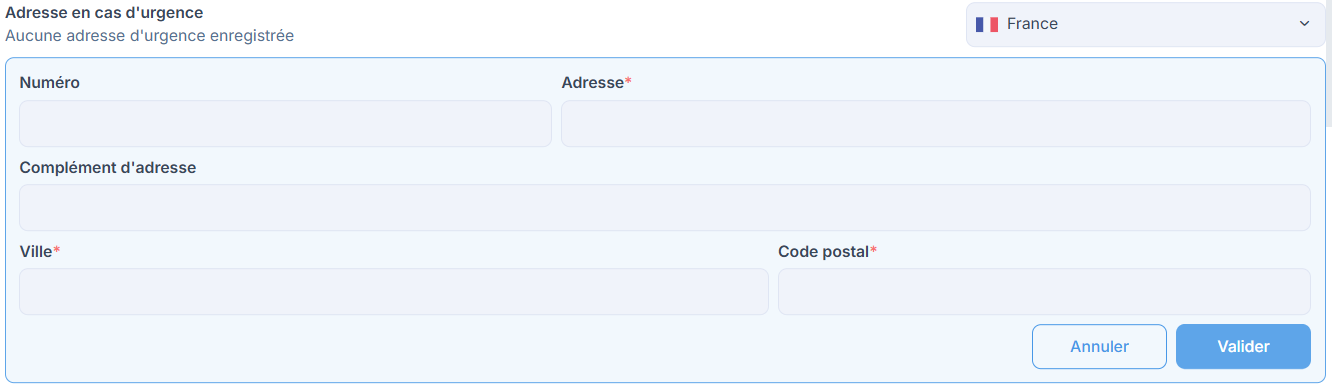Expand the country selector chevron arrow

pyautogui.click(x=1304, y=24)
